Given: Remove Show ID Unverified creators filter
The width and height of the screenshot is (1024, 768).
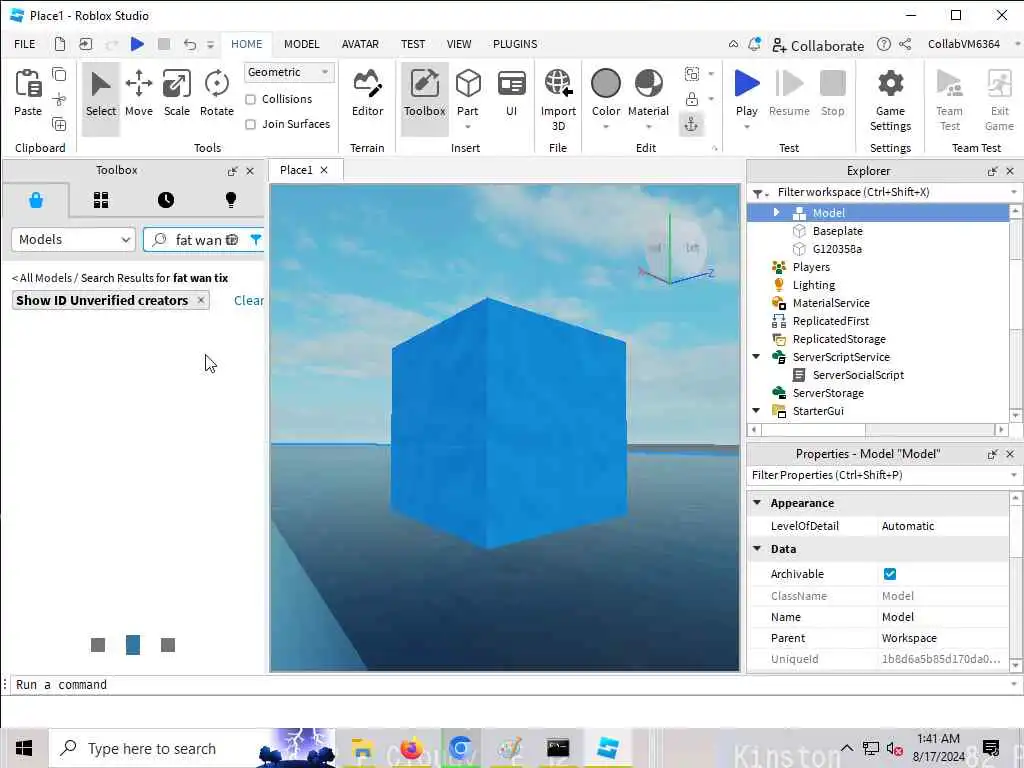Looking at the screenshot, I should pos(201,300).
